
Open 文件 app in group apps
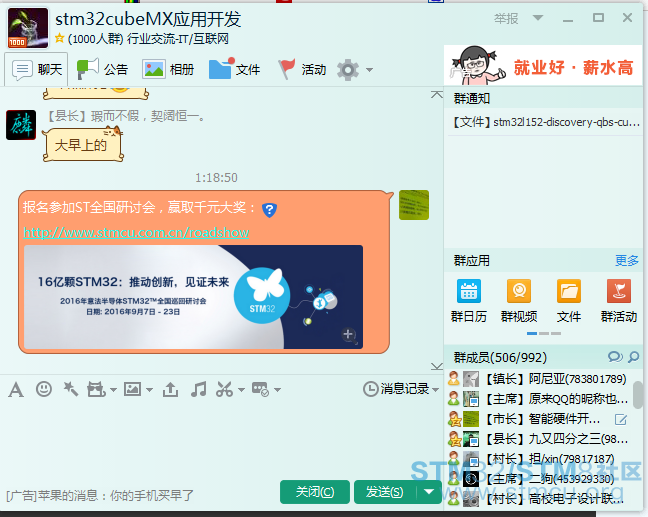pos(569,301)
